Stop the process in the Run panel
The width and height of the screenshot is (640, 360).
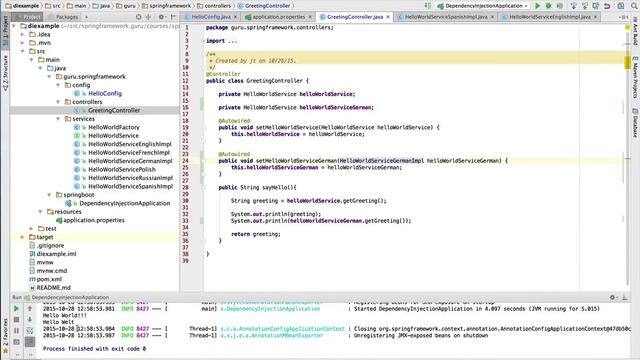16,320
